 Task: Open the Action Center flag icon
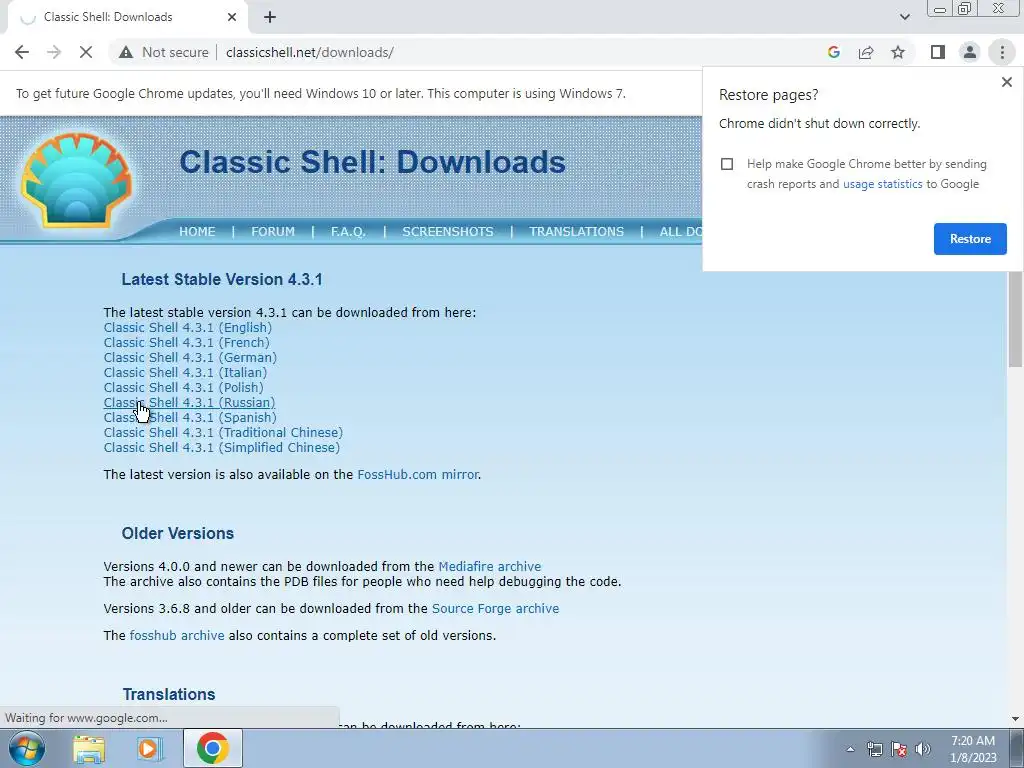coord(899,749)
